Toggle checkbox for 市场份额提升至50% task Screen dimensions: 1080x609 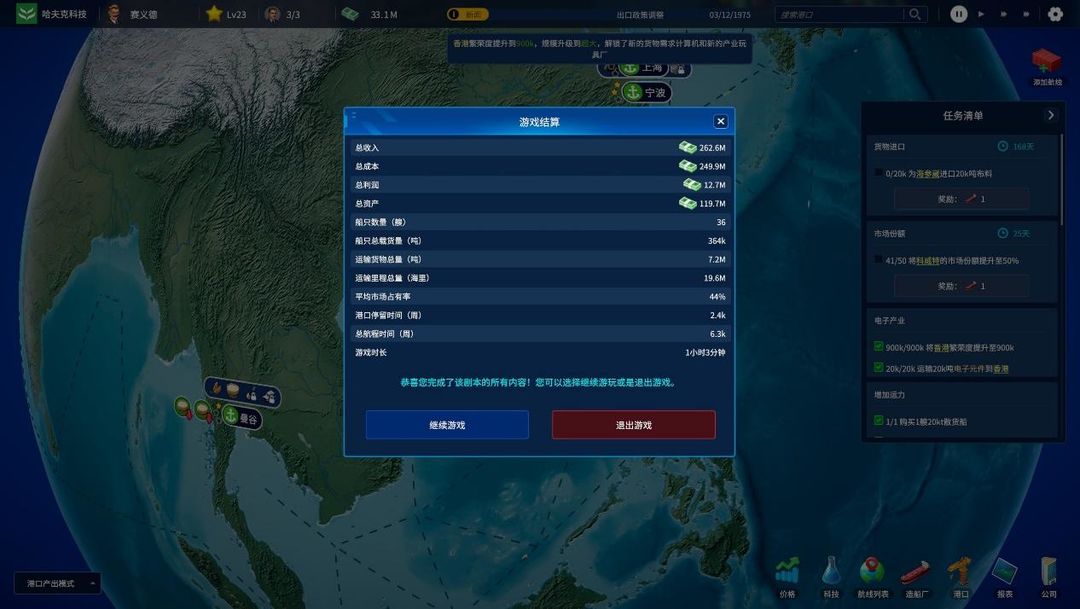click(x=878, y=260)
